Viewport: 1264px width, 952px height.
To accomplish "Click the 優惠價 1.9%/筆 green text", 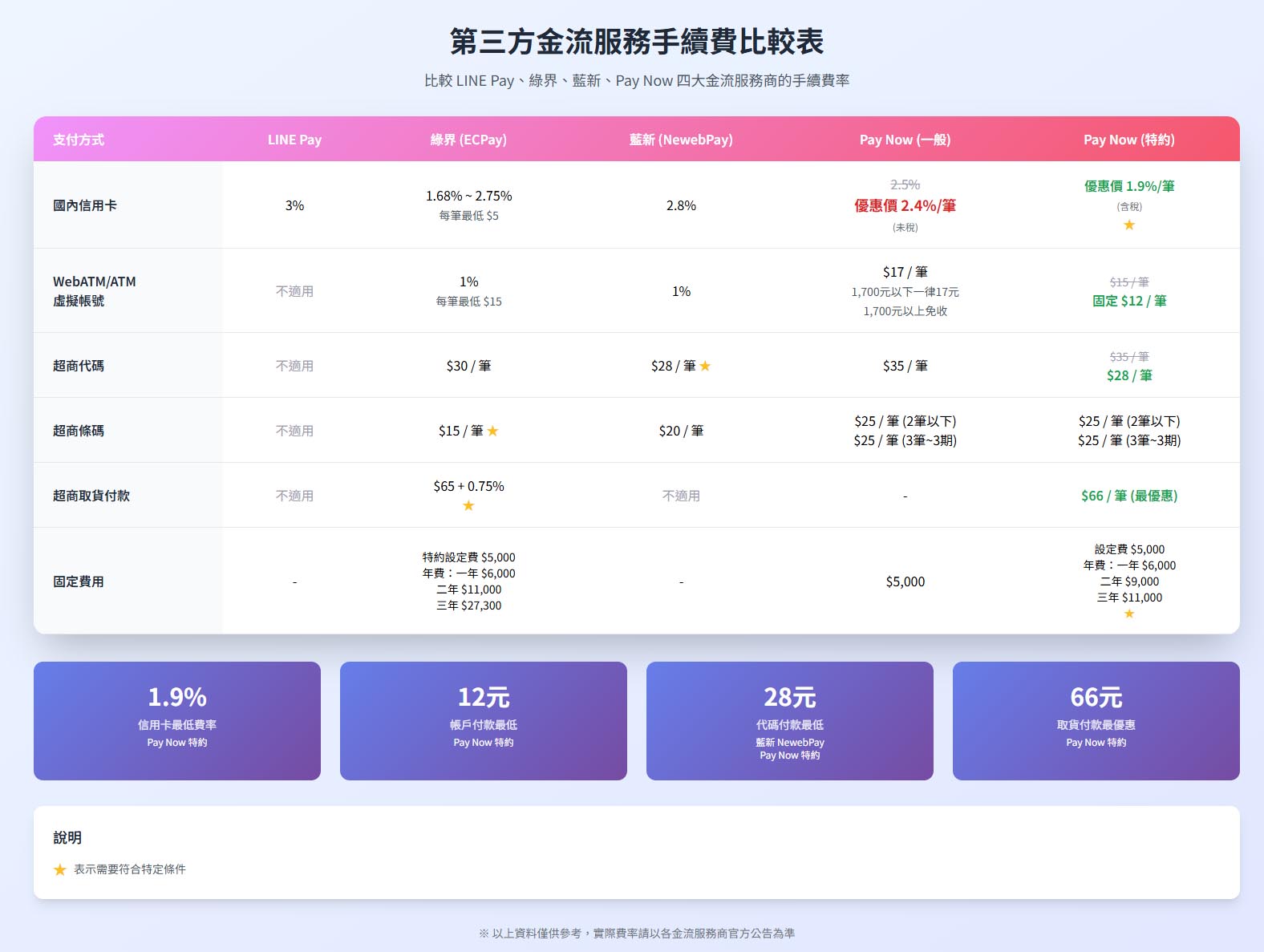I will pos(1129,186).
